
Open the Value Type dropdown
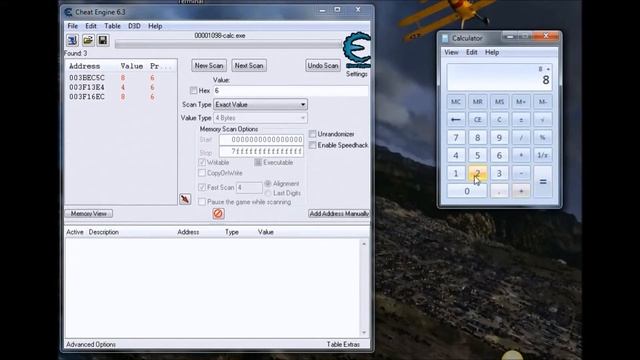[260, 118]
